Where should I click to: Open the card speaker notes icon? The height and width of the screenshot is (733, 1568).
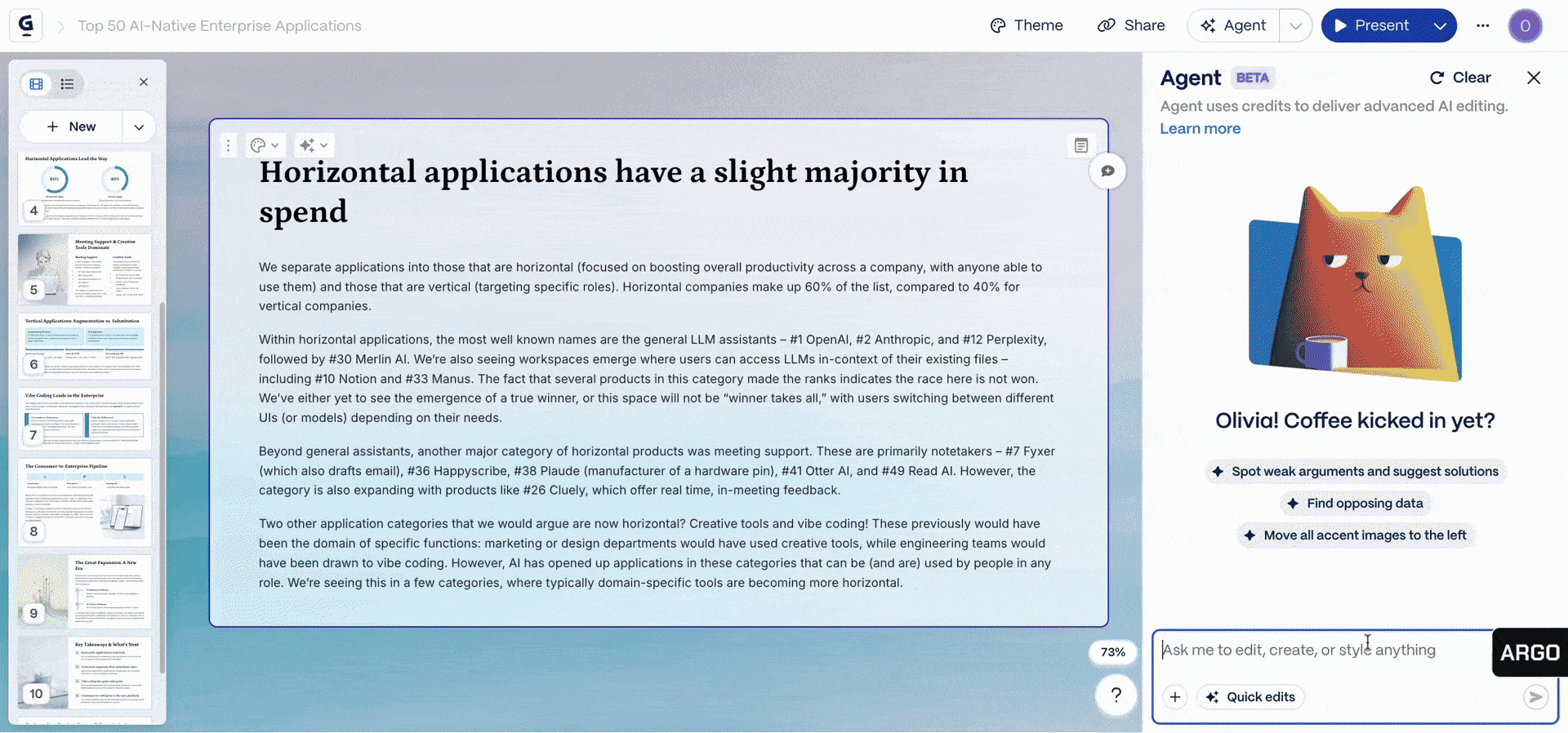(1081, 145)
